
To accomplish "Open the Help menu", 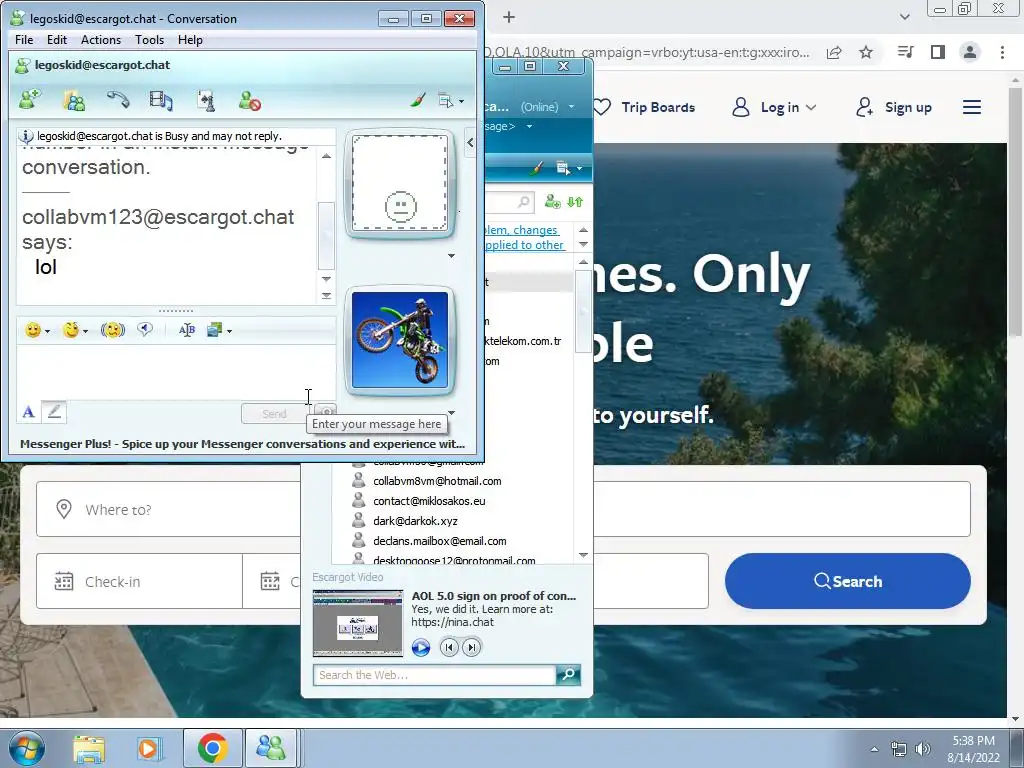I will [x=190, y=40].
